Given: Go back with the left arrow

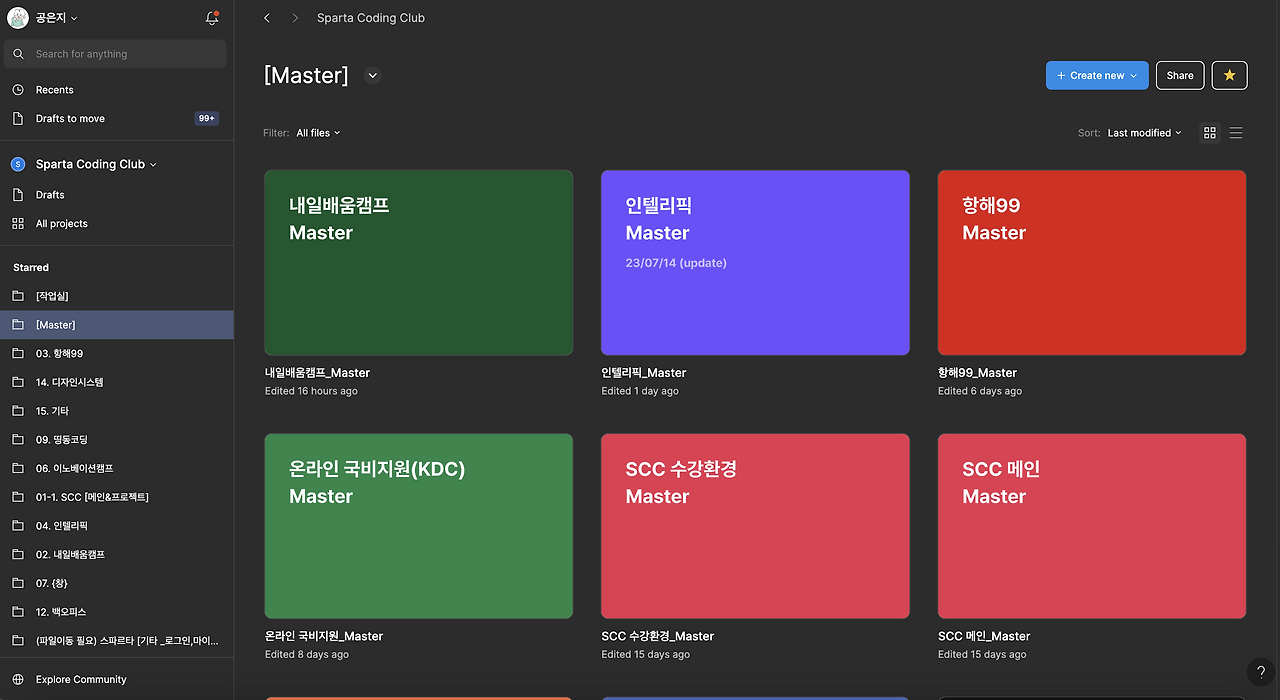Looking at the screenshot, I should point(267,18).
